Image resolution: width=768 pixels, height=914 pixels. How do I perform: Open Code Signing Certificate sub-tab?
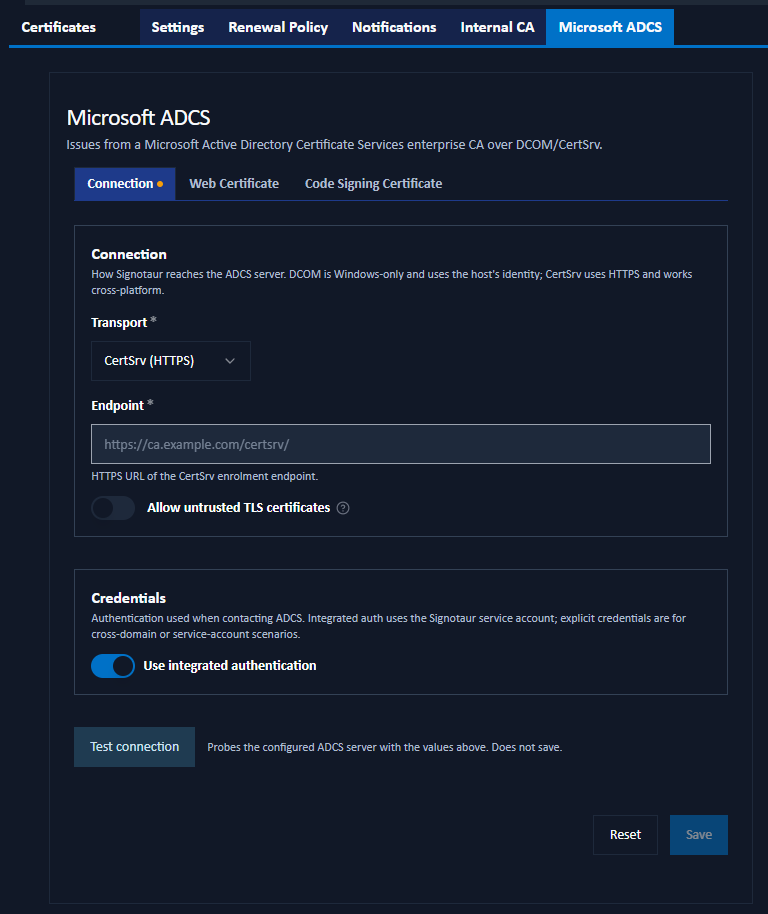374,184
